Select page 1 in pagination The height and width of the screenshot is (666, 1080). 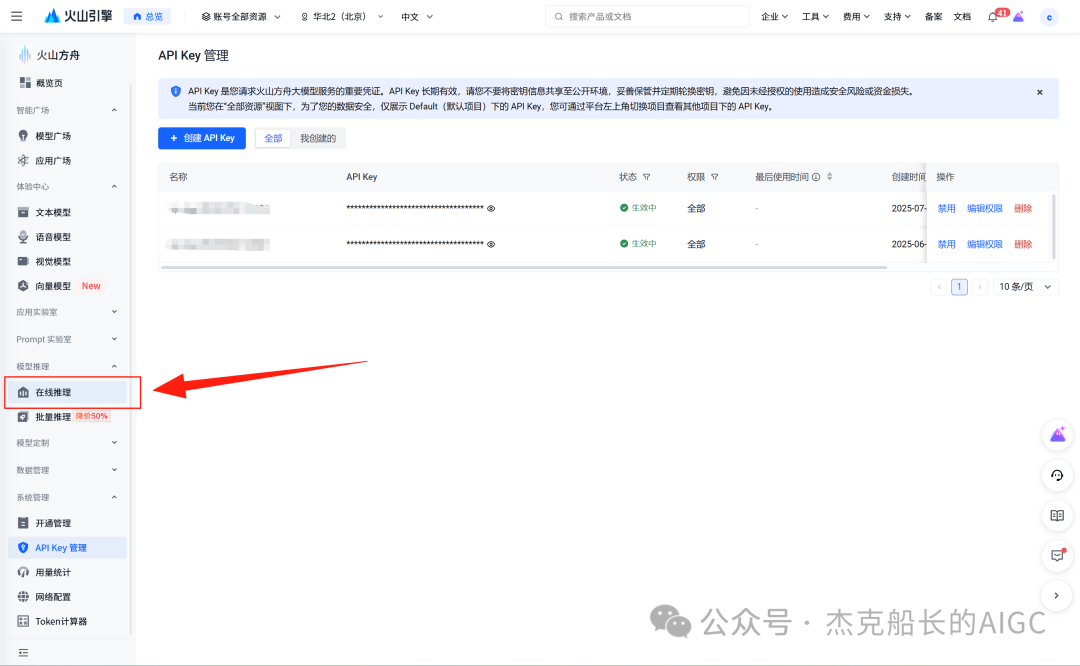pyautogui.click(x=959, y=287)
